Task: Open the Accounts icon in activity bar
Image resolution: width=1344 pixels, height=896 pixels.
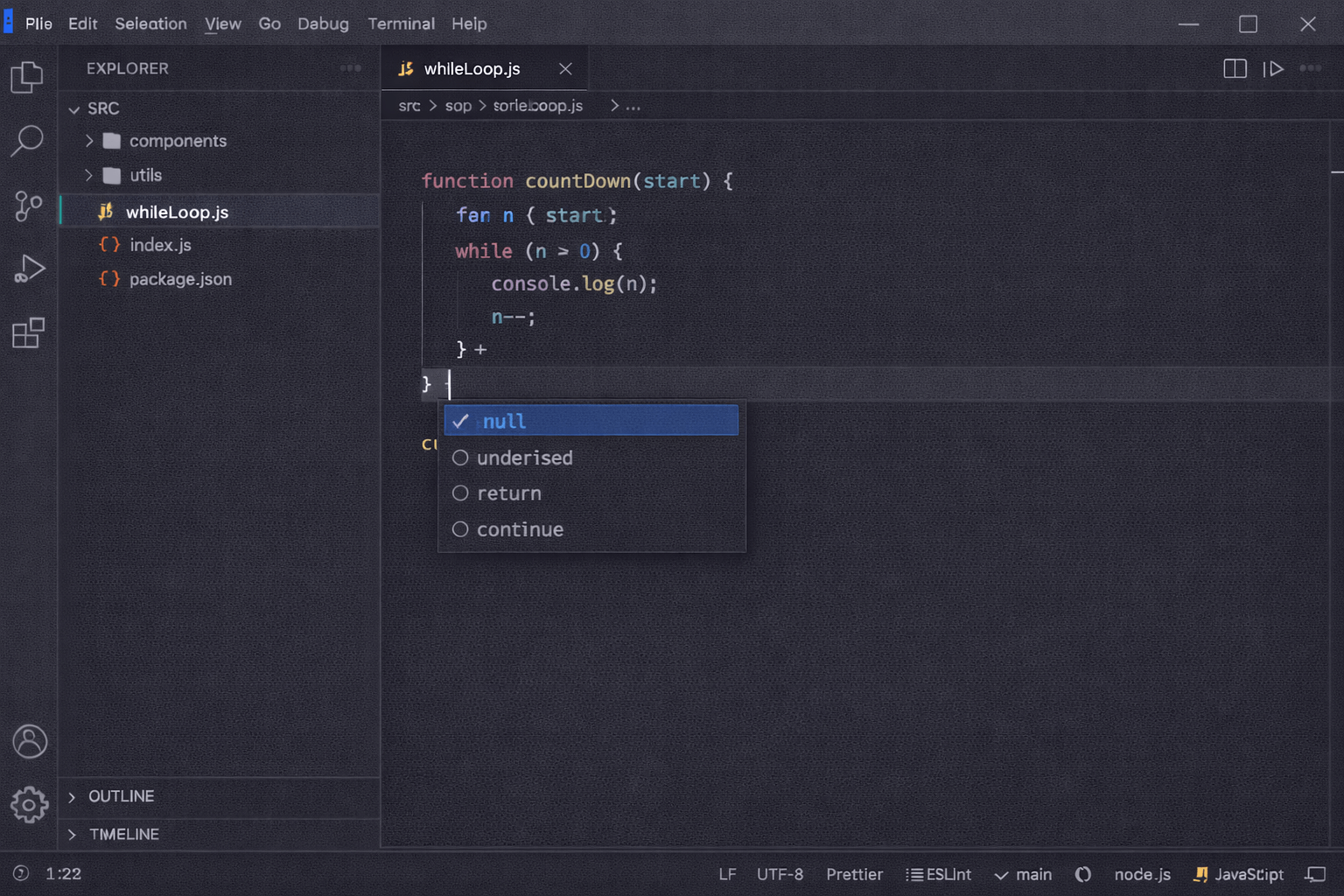Action: [x=29, y=741]
